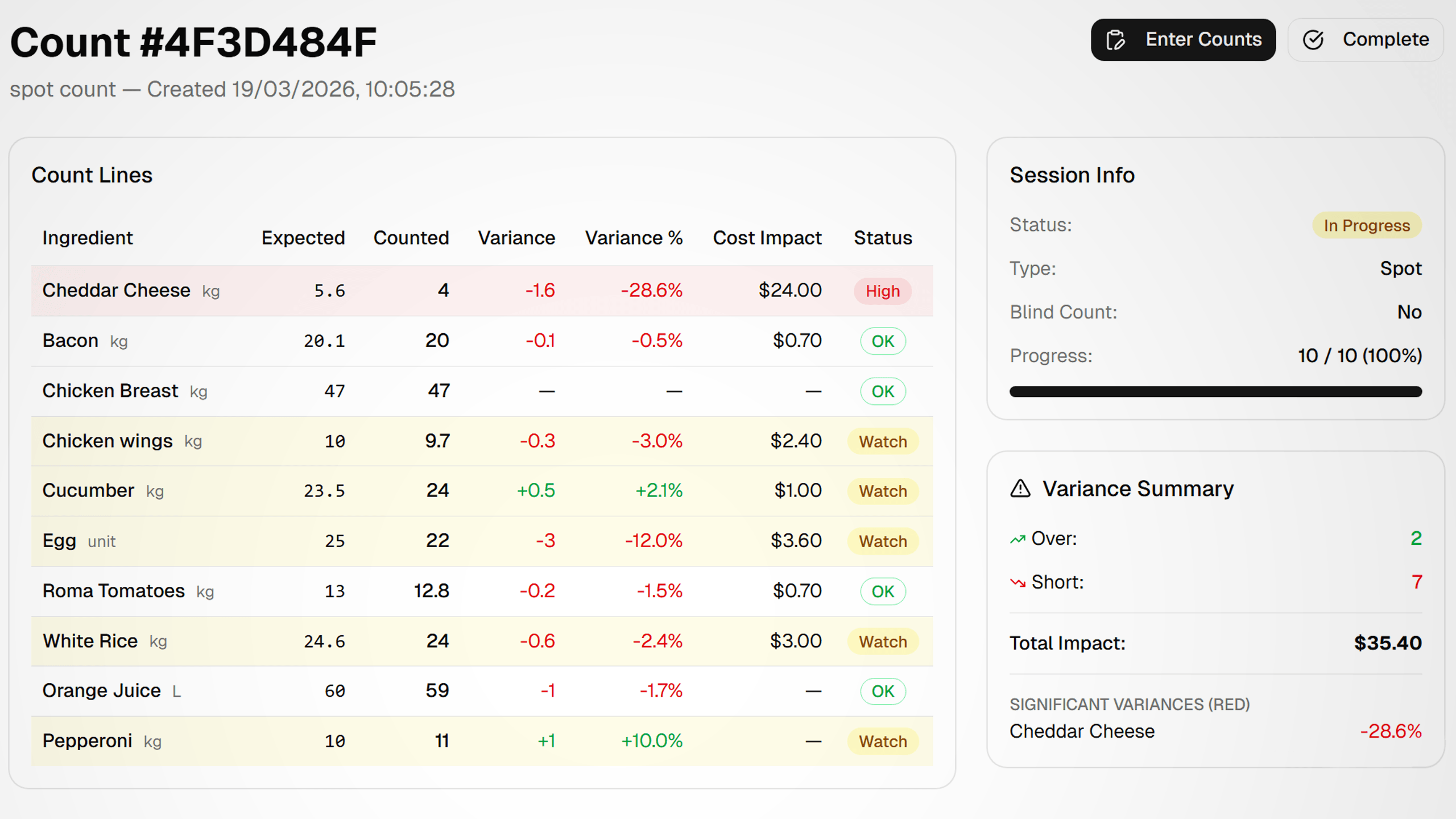Image resolution: width=1456 pixels, height=819 pixels.
Task: Select the High status badge for Cheddar Cheese
Action: pos(882,291)
